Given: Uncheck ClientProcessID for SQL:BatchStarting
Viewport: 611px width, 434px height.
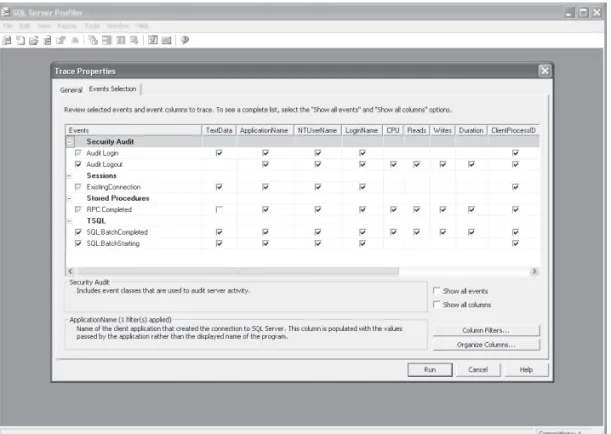Looking at the screenshot, I should (515, 243).
